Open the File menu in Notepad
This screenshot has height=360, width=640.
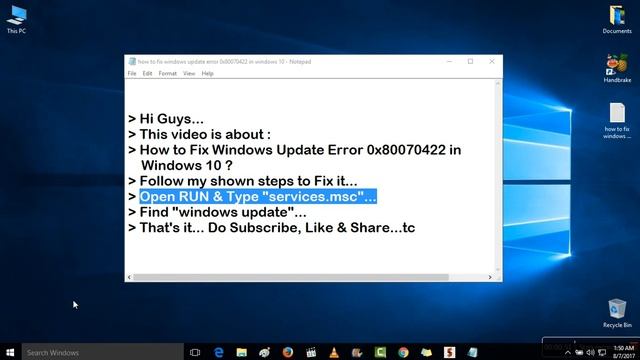[132, 73]
